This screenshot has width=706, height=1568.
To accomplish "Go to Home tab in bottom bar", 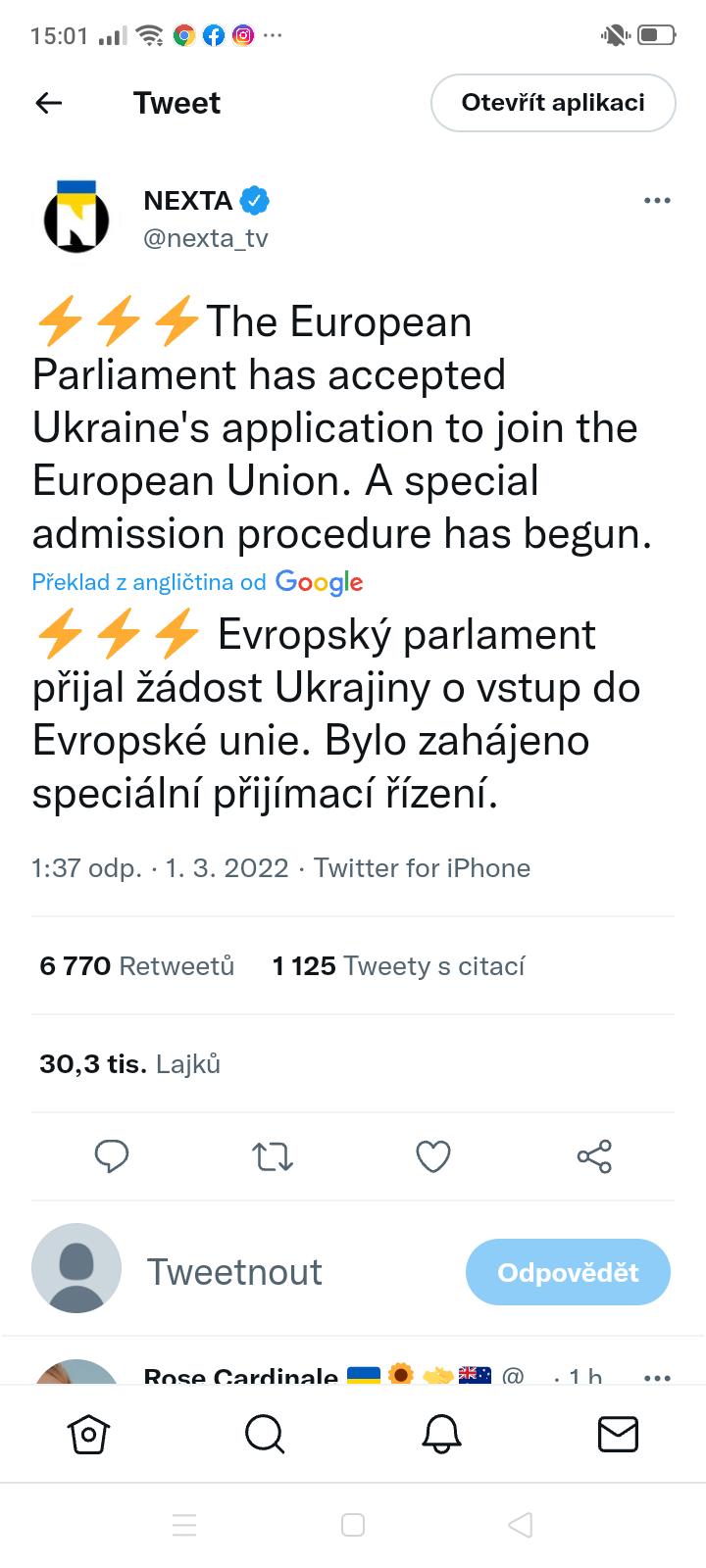I will coord(88,1435).
